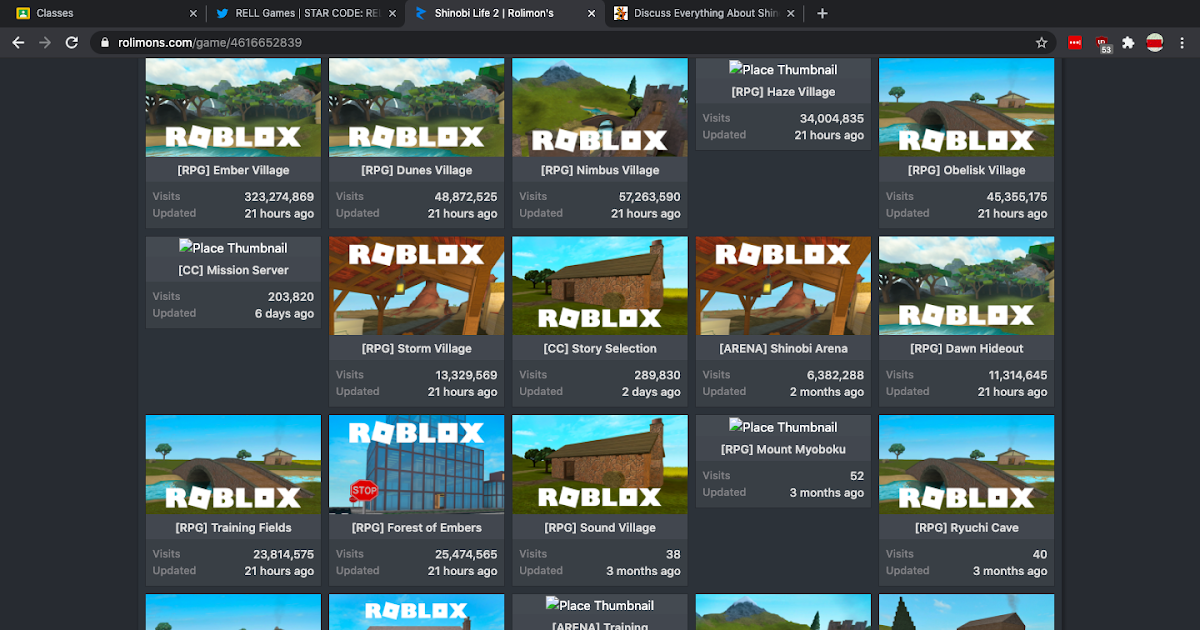Switch to Discuss Everything About Shinobi tab
The width and height of the screenshot is (1200, 630).
click(704, 13)
